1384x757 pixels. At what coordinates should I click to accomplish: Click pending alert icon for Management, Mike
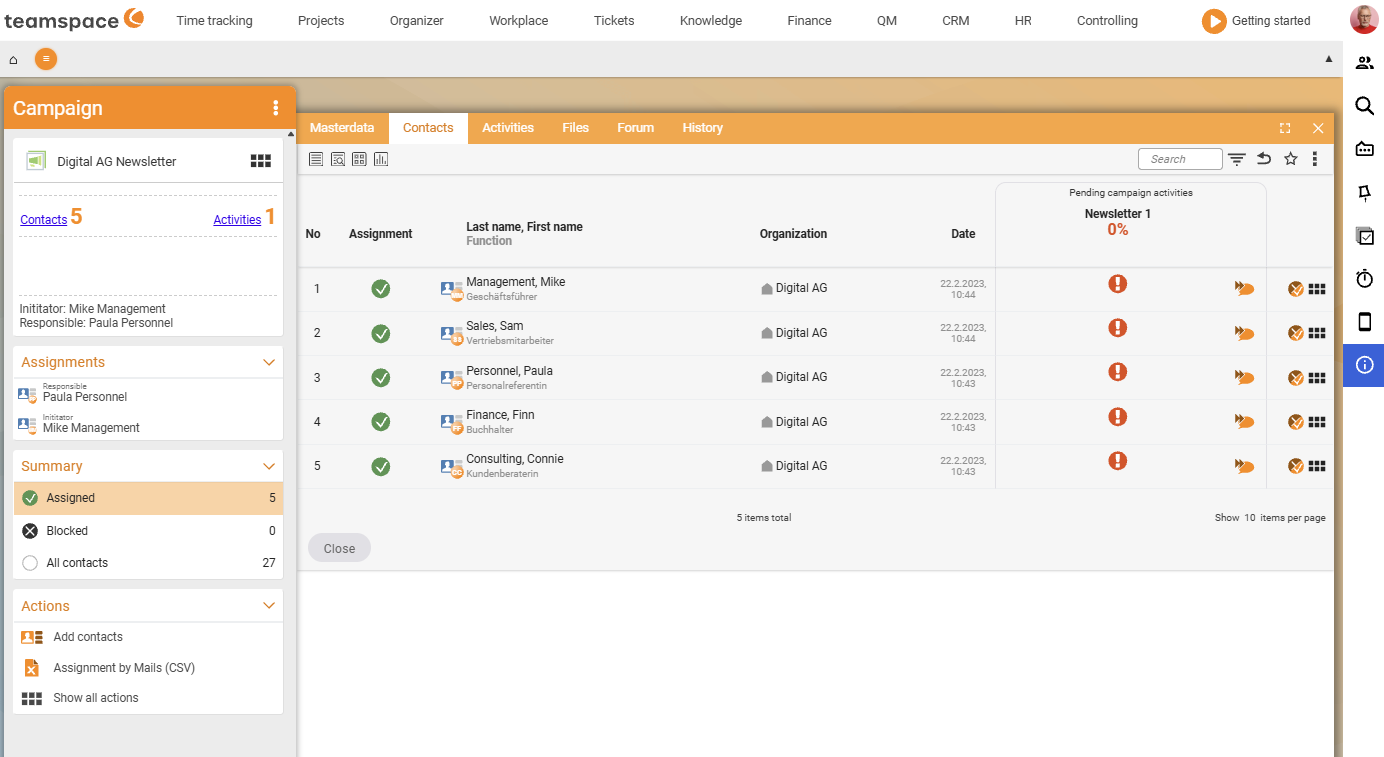(1118, 283)
